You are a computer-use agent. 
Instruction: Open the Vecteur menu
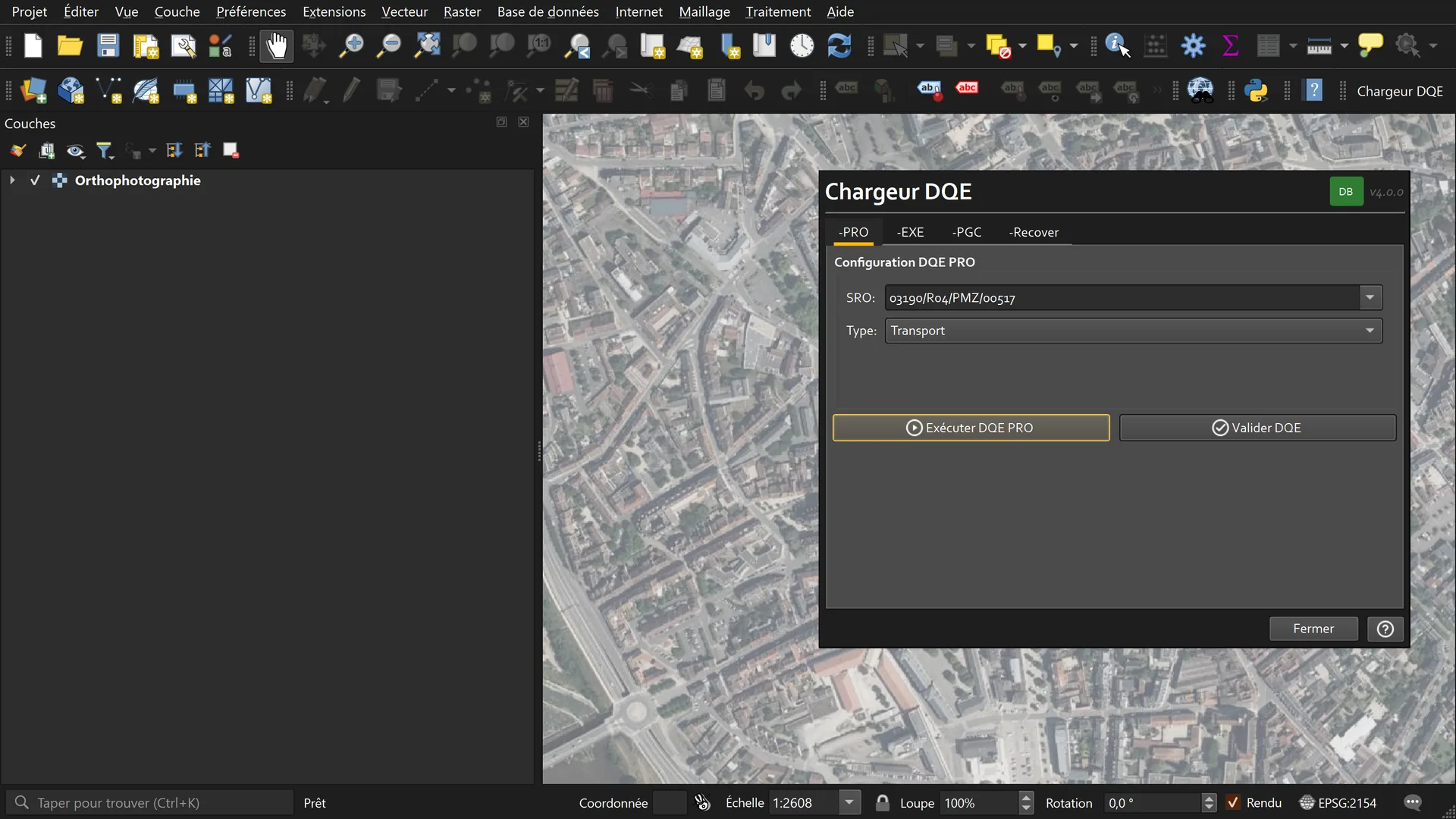click(404, 11)
